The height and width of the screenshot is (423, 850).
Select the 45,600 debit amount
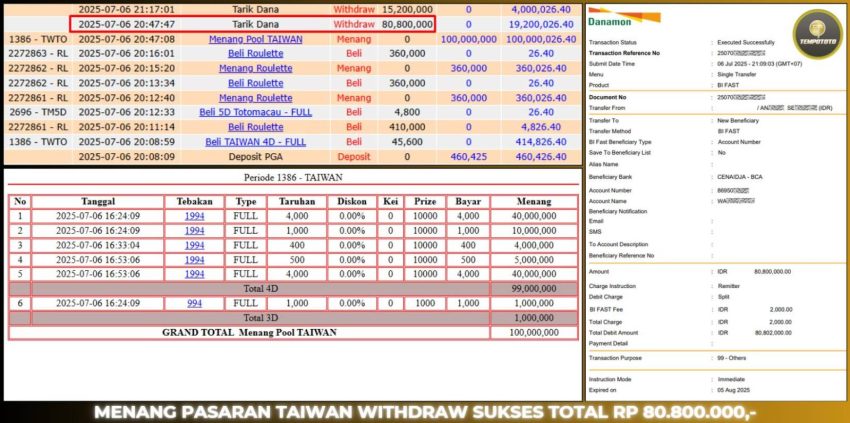click(407, 142)
